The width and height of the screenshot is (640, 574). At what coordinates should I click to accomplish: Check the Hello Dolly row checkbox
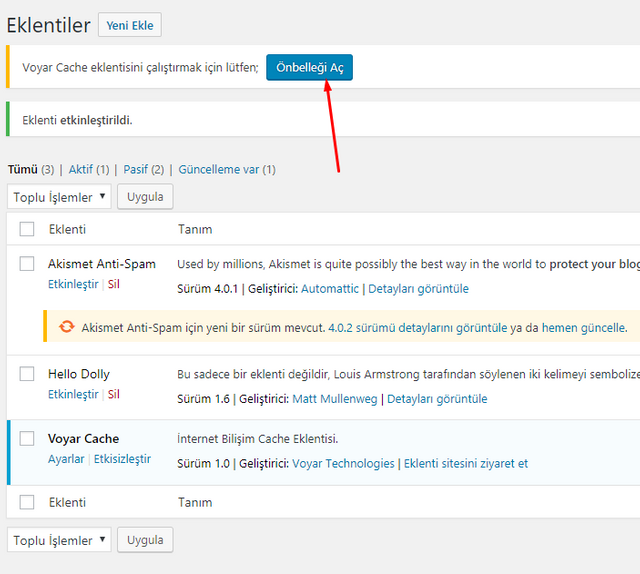pos(27,374)
